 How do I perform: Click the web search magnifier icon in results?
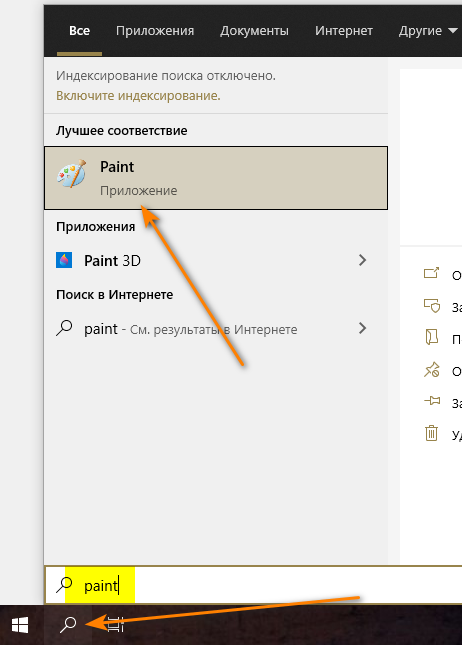tap(64, 329)
